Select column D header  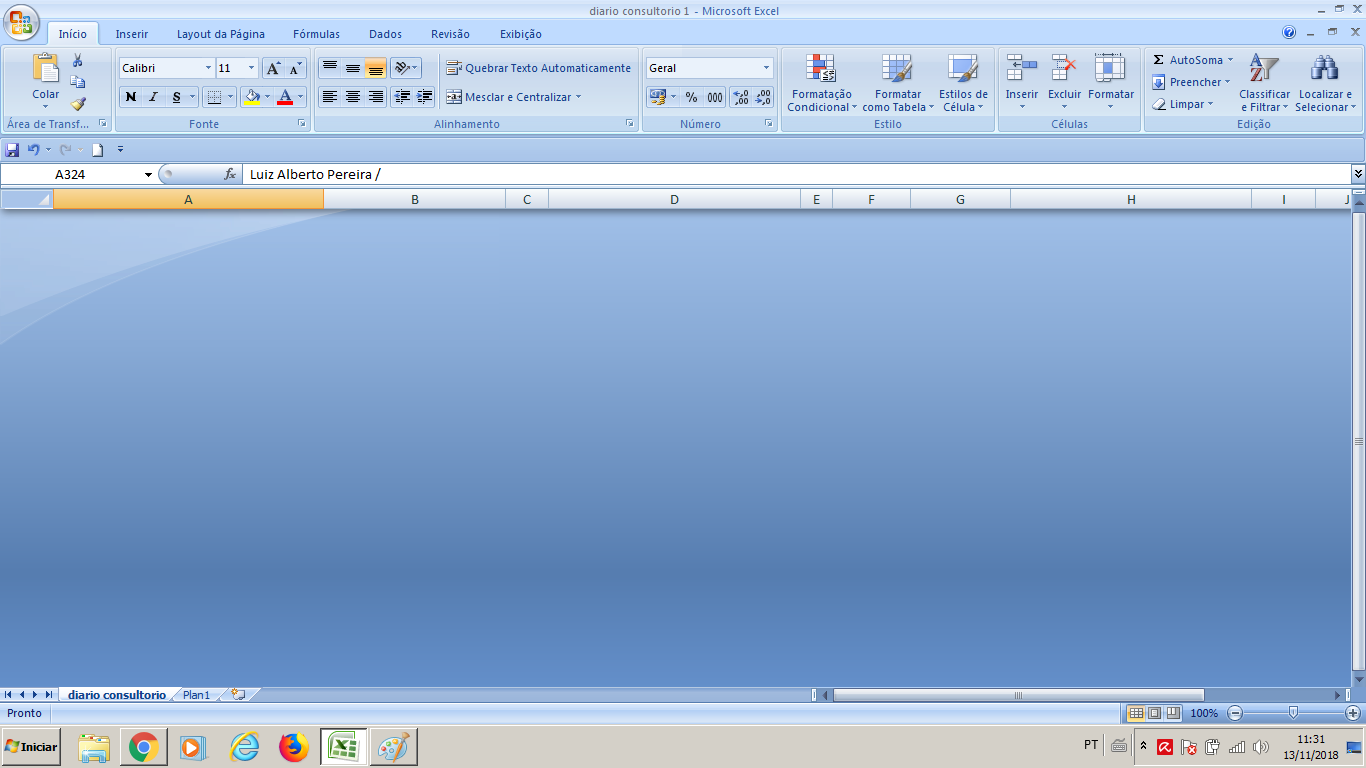pos(674,199)
